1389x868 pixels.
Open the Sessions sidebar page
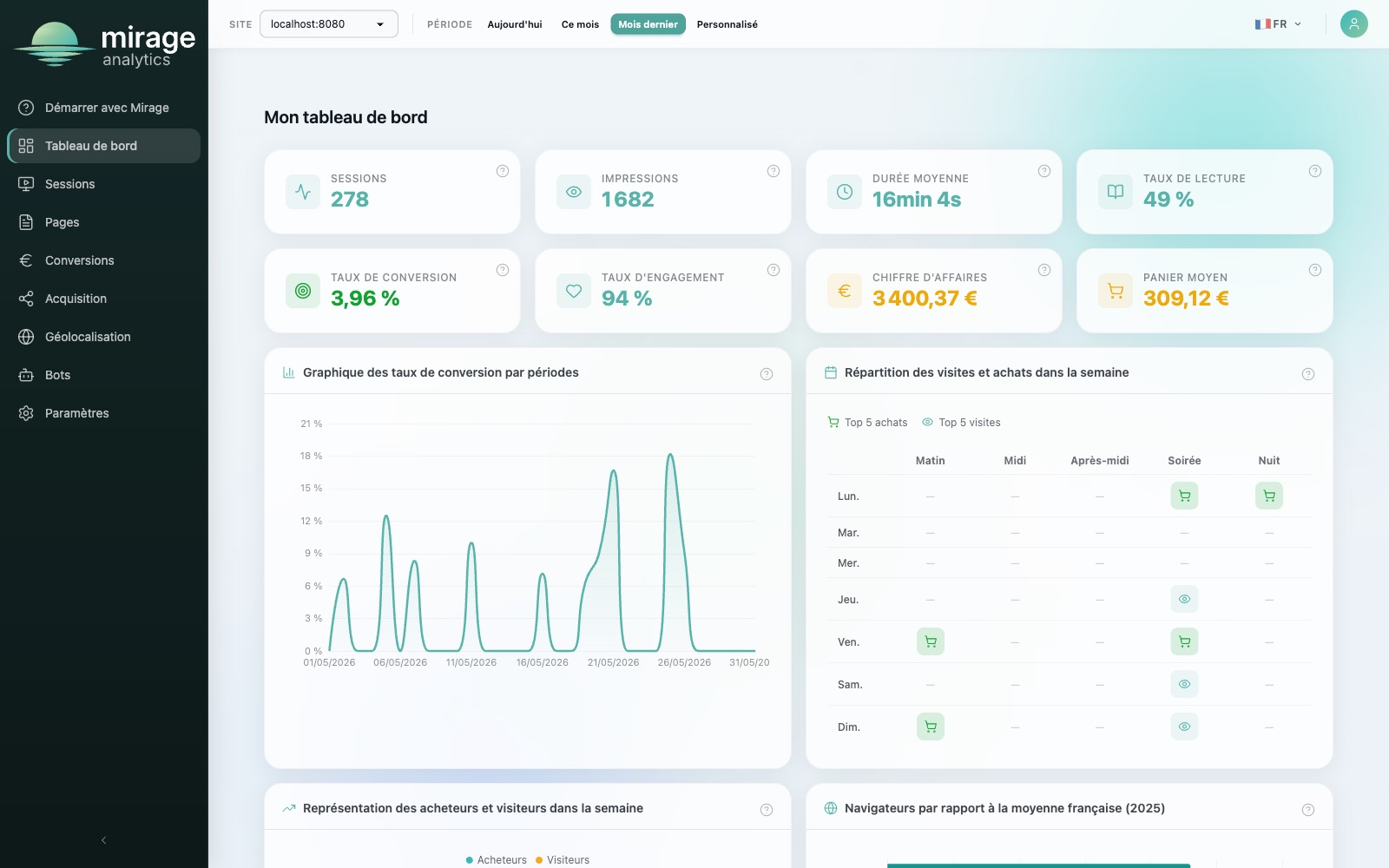click(x=104, y=184)
